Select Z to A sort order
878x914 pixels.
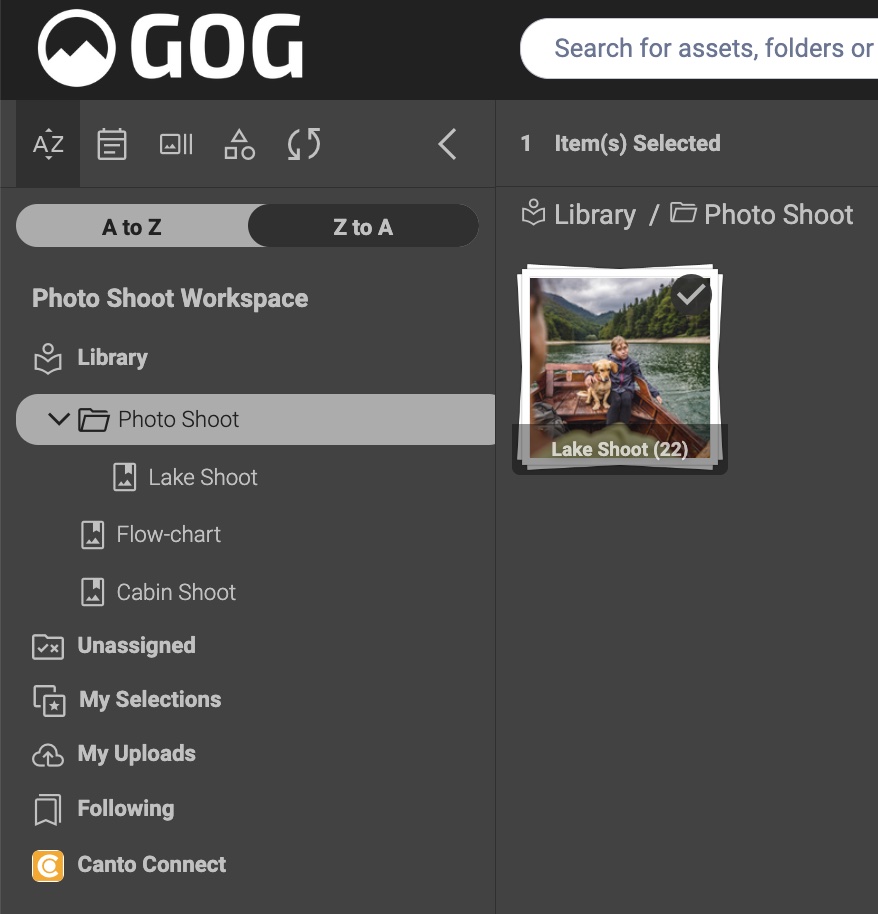point(363,226)
